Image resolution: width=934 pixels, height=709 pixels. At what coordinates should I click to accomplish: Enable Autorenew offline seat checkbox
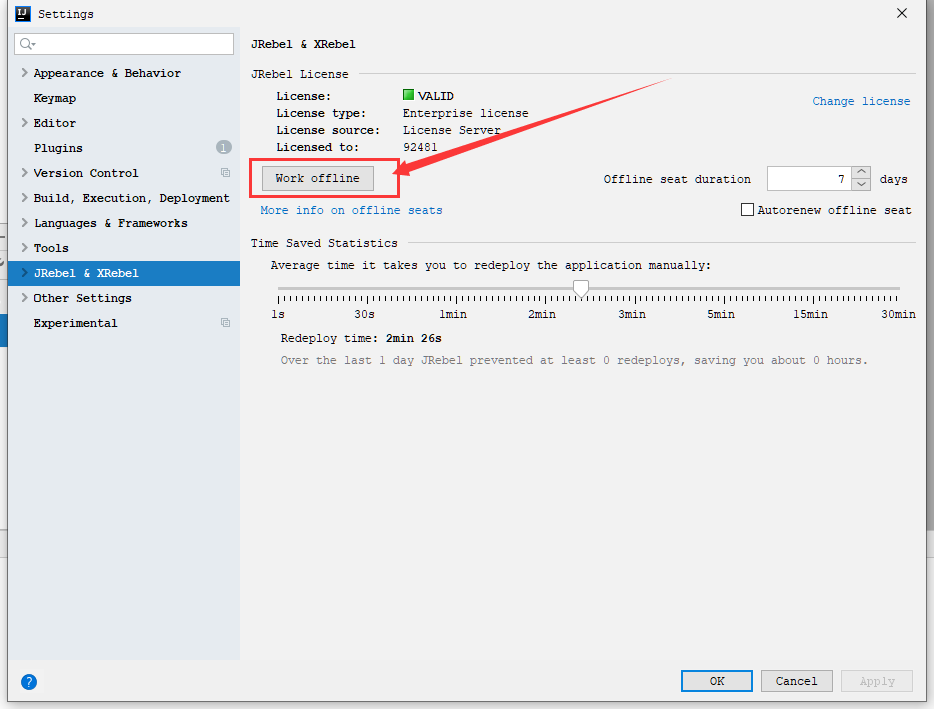click(747, 210)
